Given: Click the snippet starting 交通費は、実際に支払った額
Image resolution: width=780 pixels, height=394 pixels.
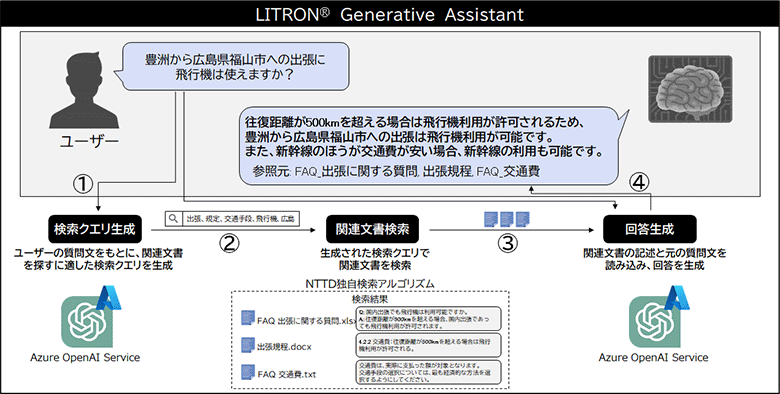Looking at the screenshot, I should 428,373.
